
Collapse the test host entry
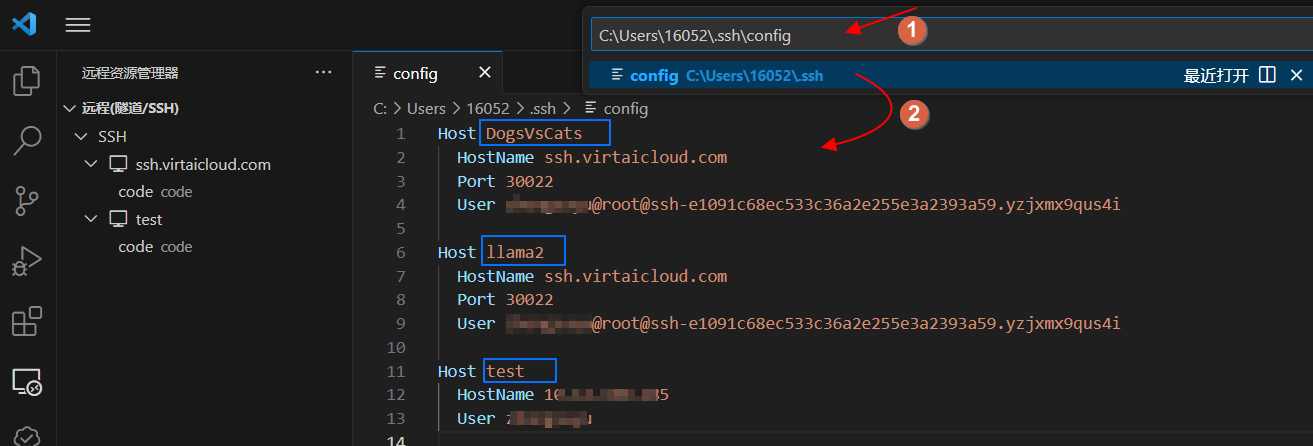point(92,219)
